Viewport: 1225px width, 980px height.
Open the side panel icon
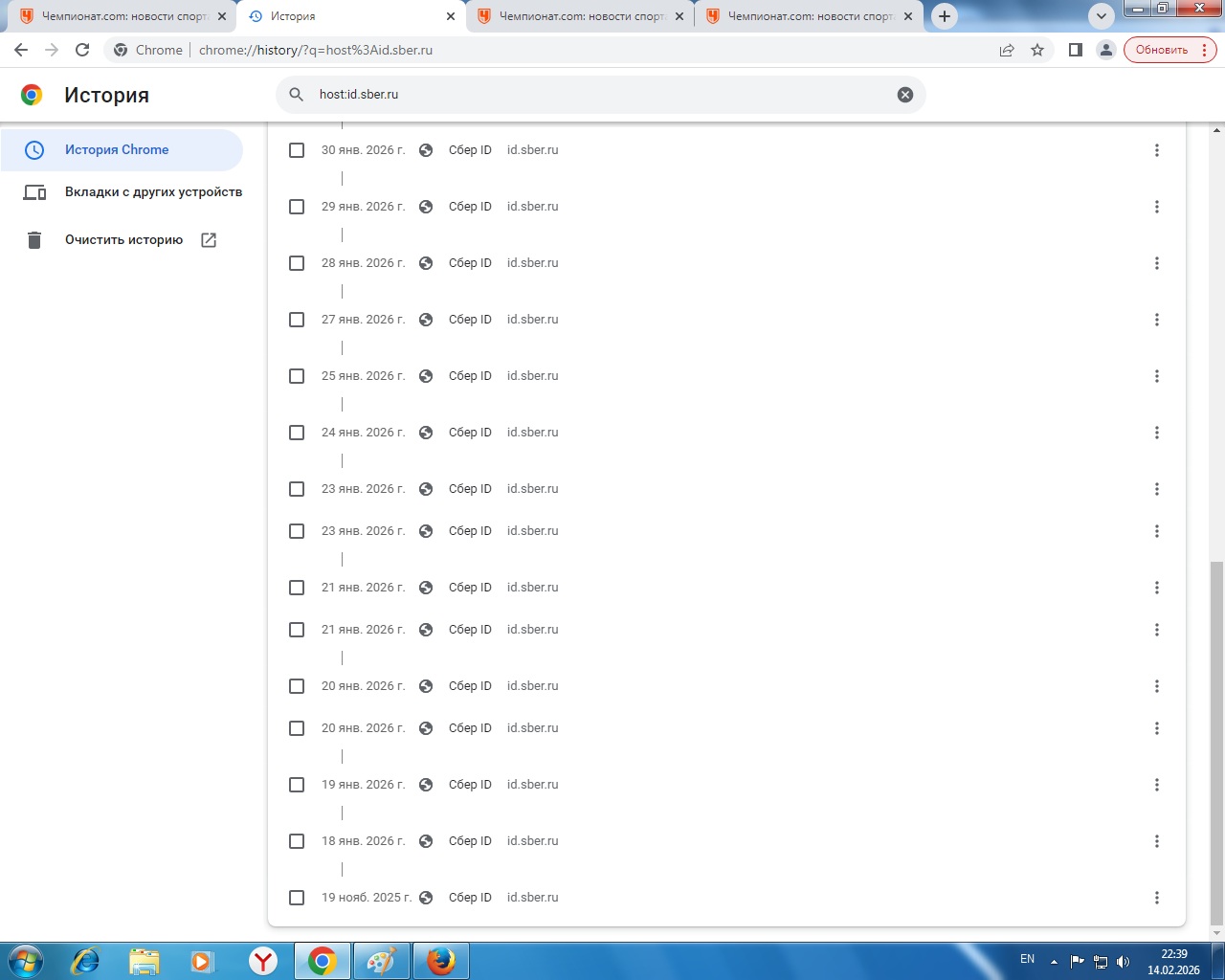click(x=1076, y=50)
